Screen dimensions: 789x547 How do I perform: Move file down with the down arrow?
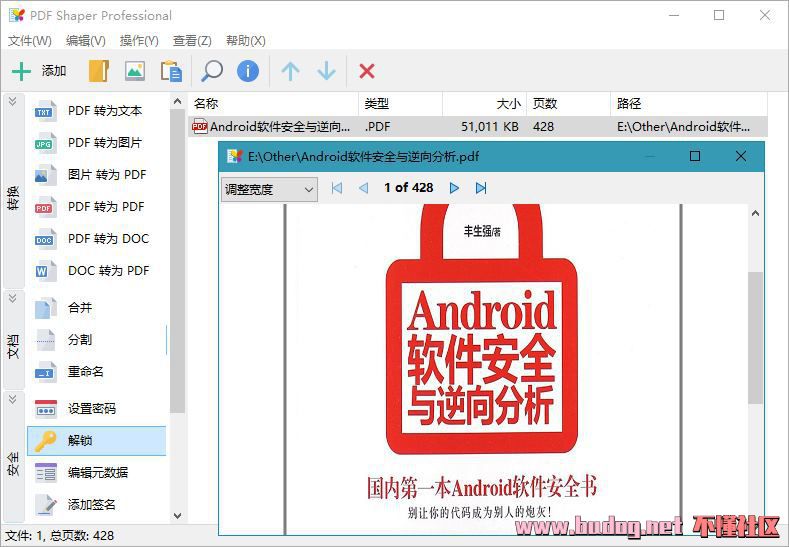[327, 71]
